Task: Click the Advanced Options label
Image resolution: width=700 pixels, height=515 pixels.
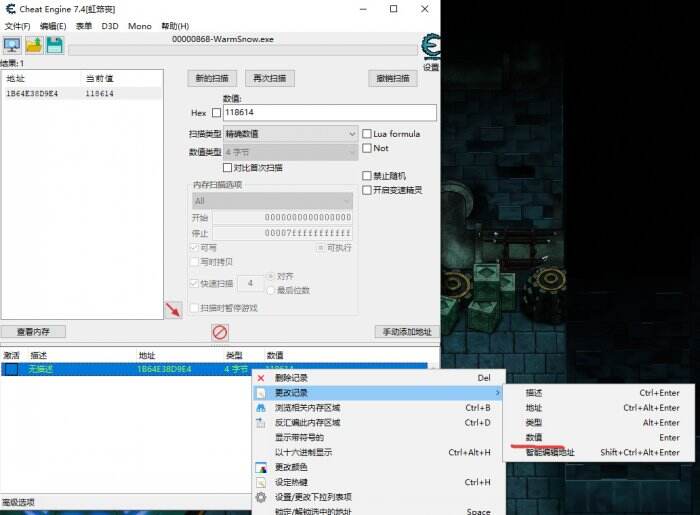Action: point(18,502)
